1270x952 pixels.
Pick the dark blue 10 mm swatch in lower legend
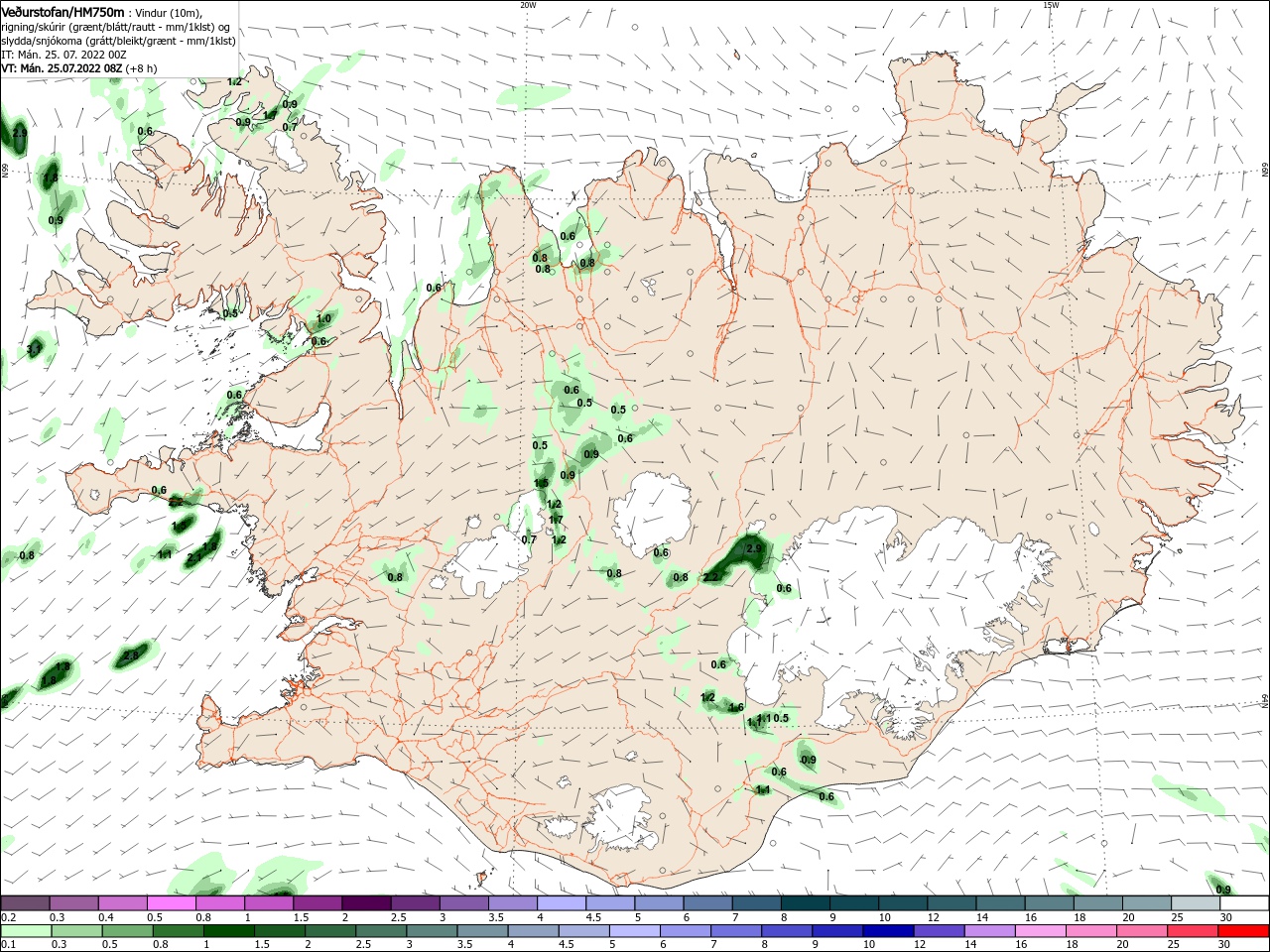click(886, 931)
